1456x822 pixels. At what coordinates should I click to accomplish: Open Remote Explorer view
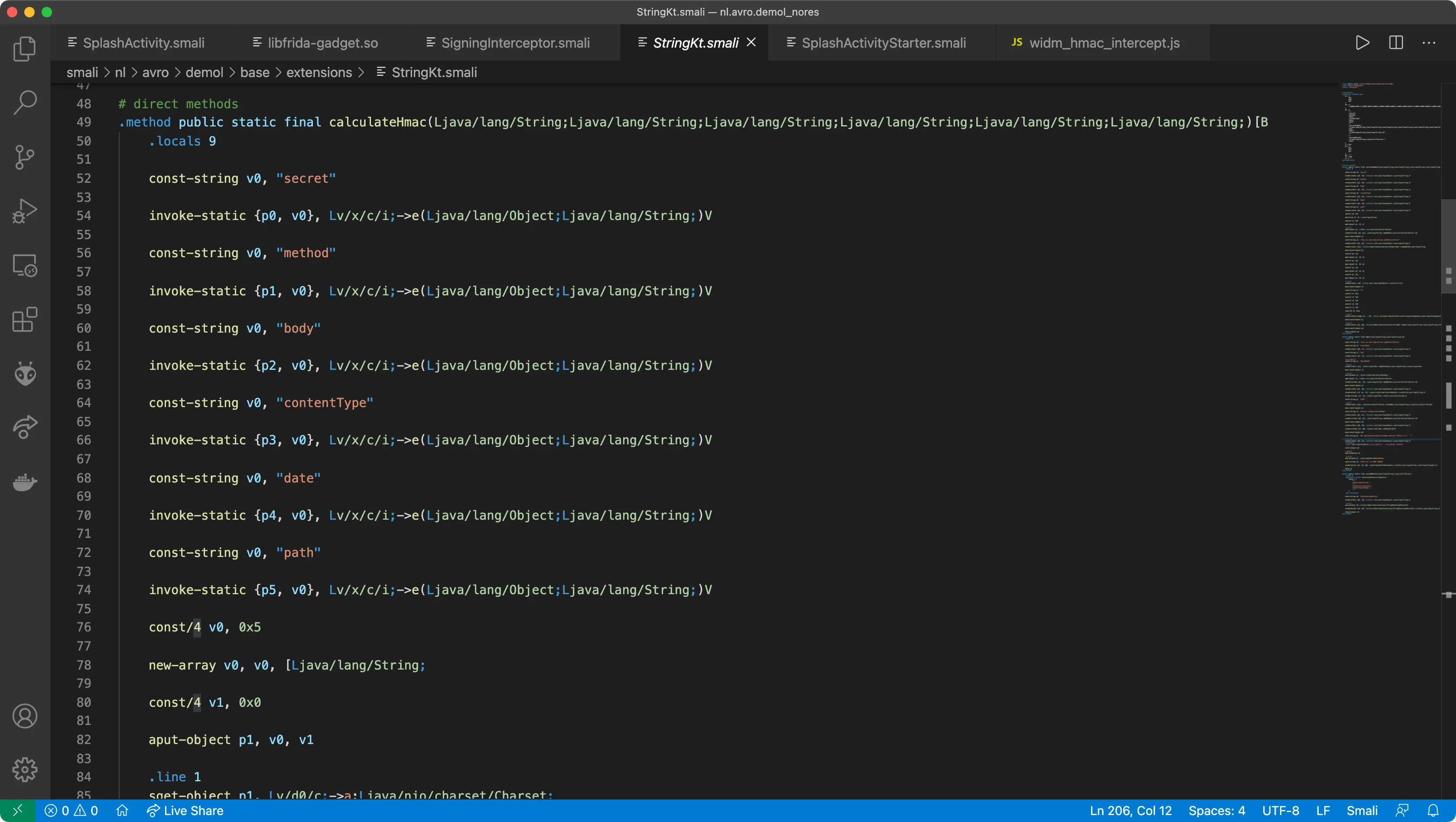(25, 265)
